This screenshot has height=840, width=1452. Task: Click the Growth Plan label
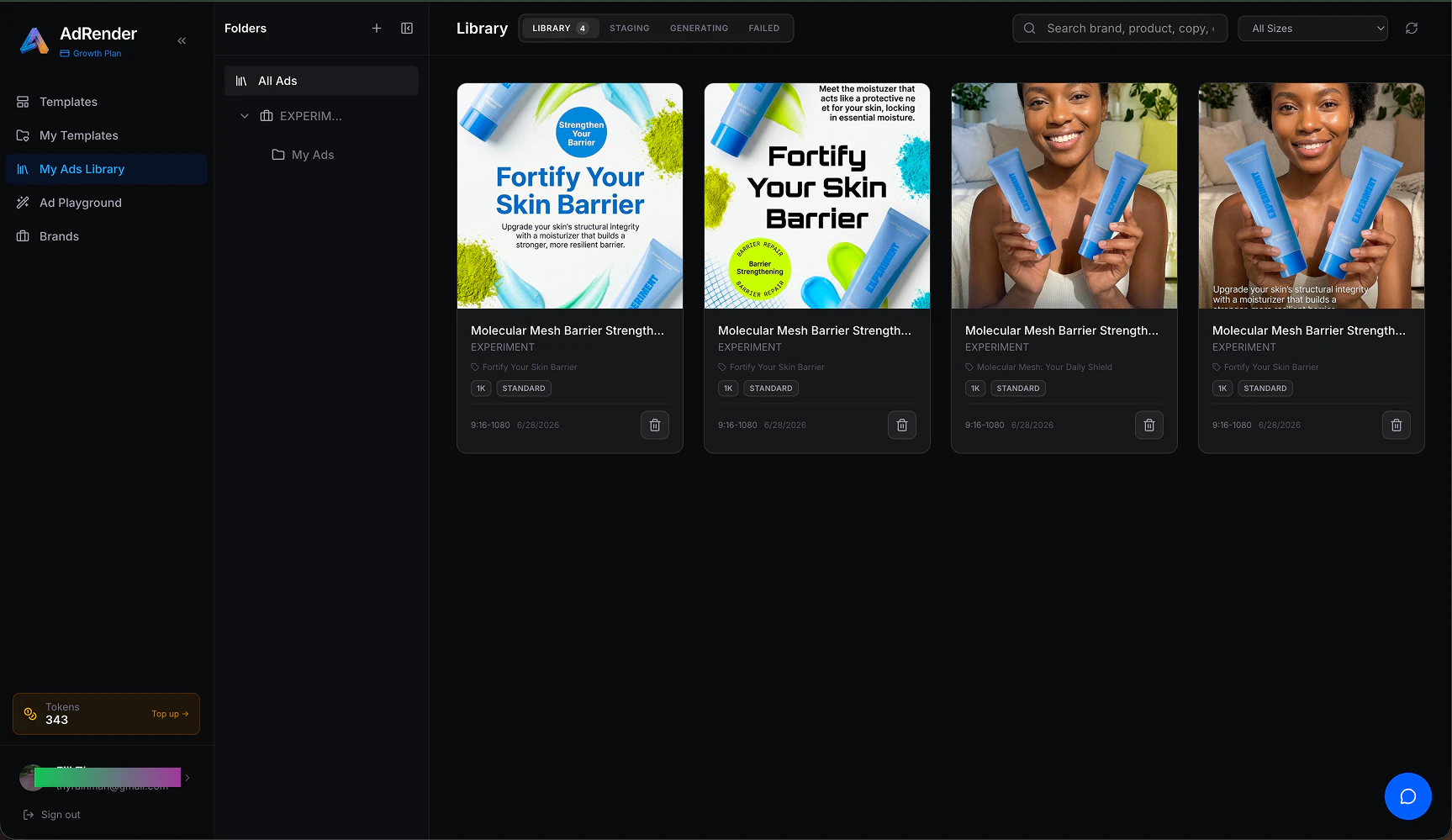[x=91, y=53]
